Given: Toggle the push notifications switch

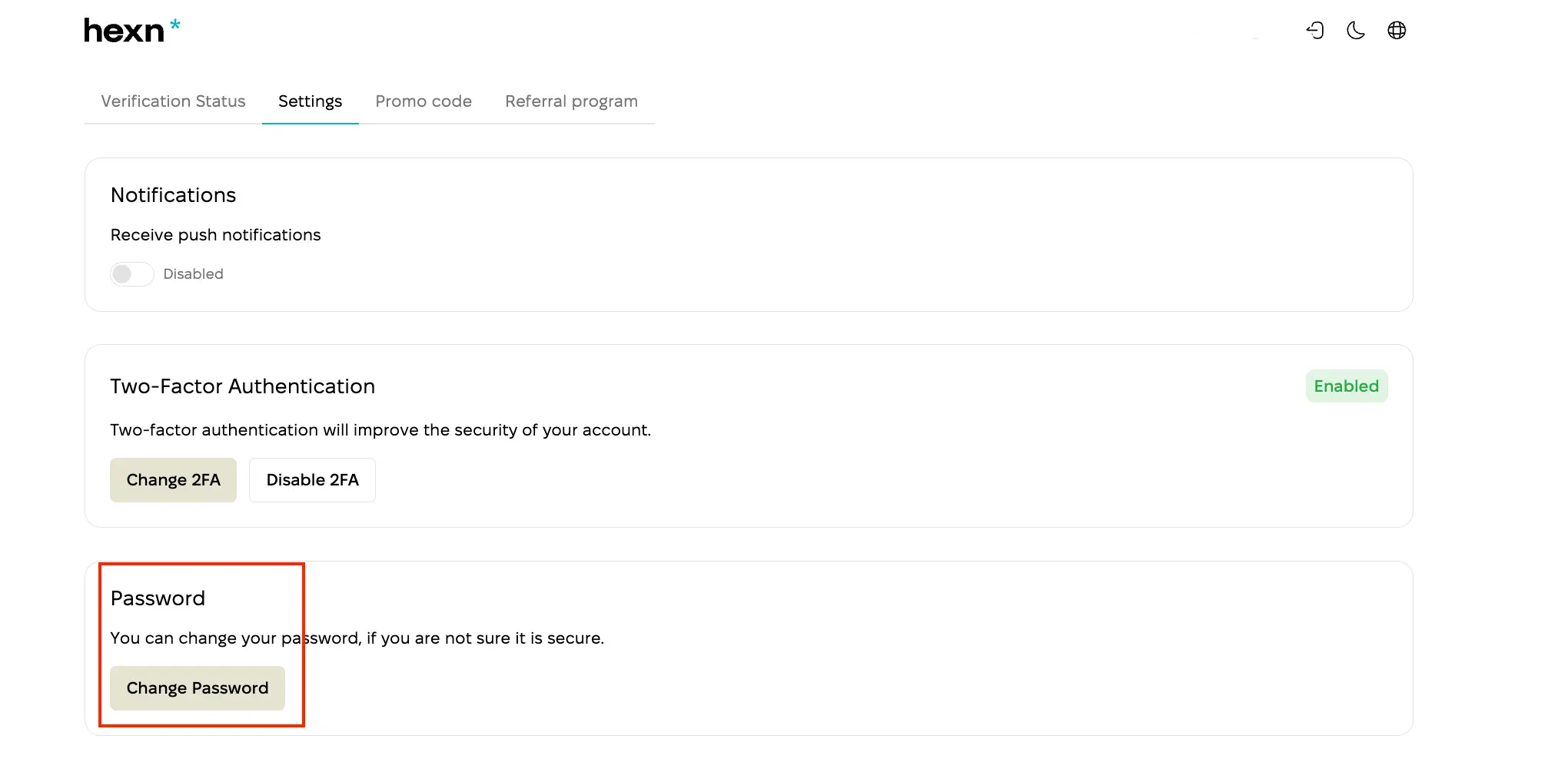Looking at the screenshot, I should (132, 274).
